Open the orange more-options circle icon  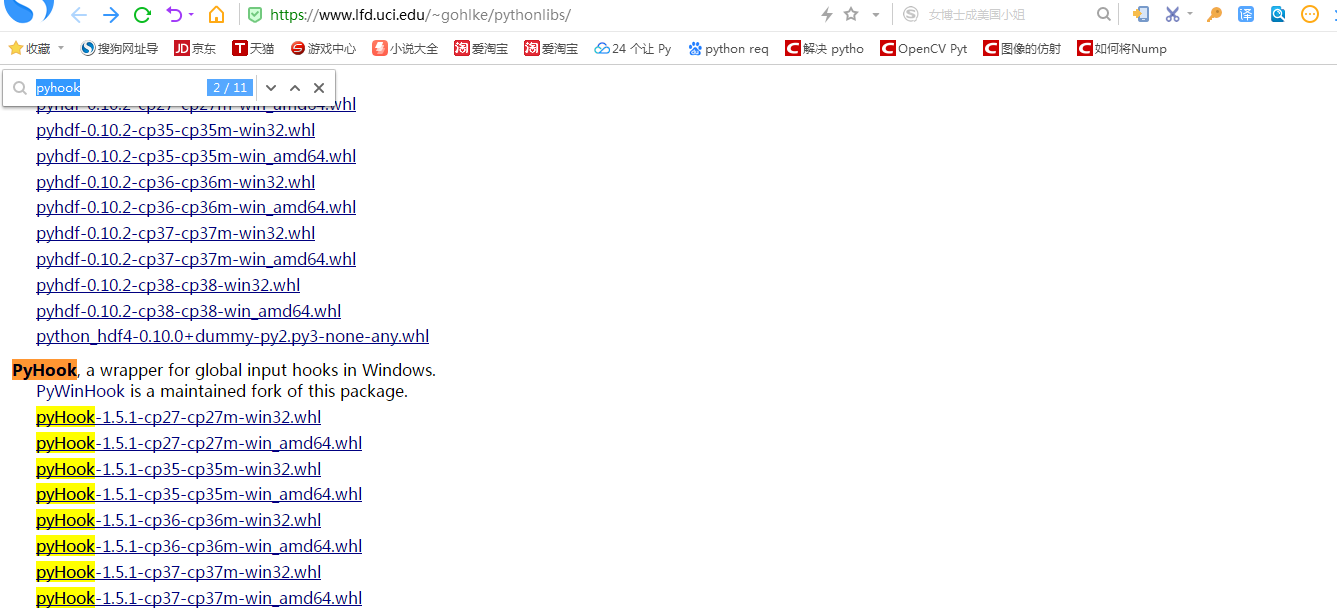point(1310,15)
